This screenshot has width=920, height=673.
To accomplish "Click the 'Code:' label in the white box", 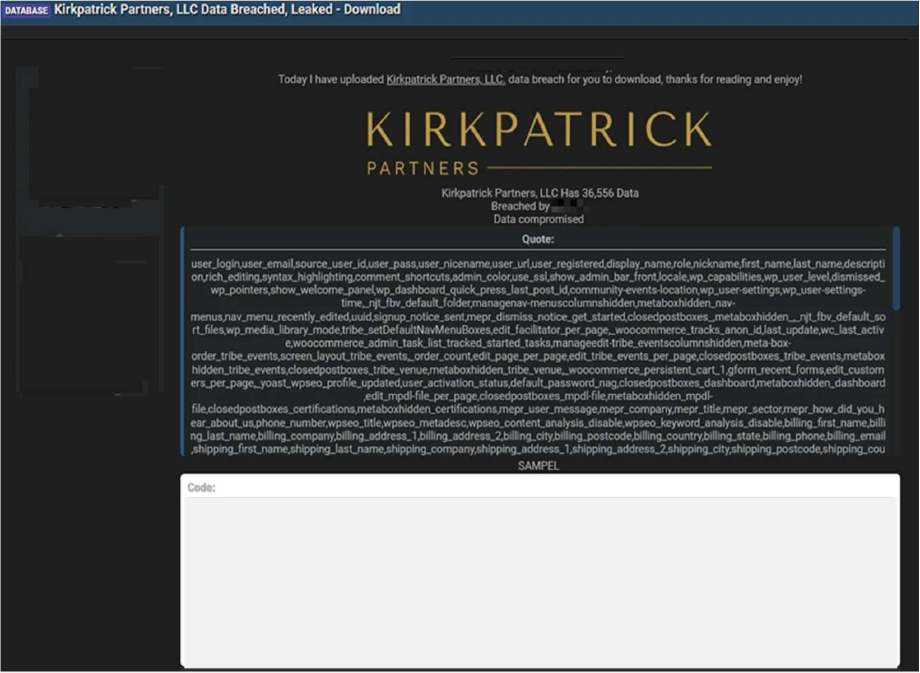I will [201, 488].
